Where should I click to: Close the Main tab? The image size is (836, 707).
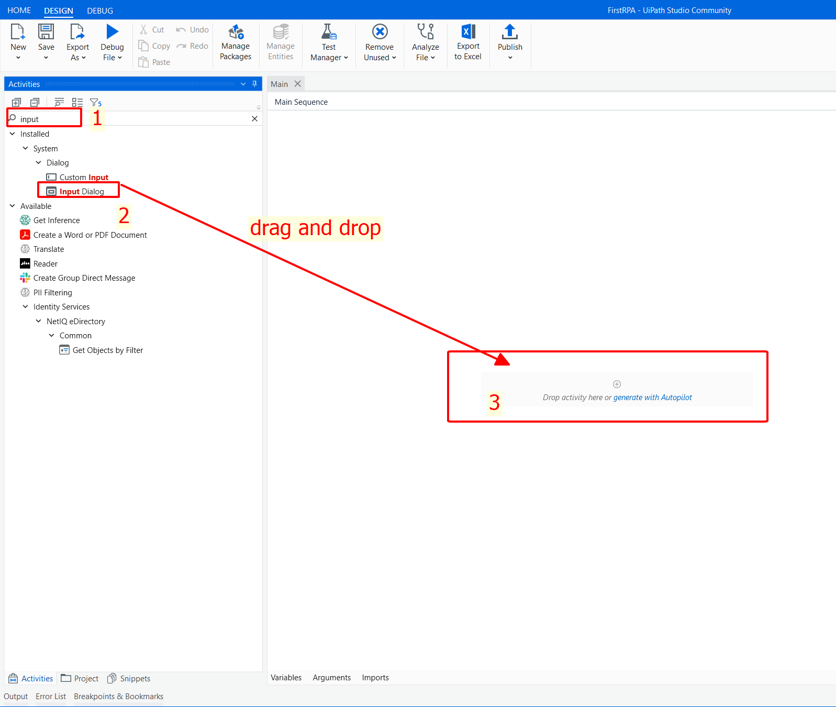pyautogui.click(x=298, y=84)
